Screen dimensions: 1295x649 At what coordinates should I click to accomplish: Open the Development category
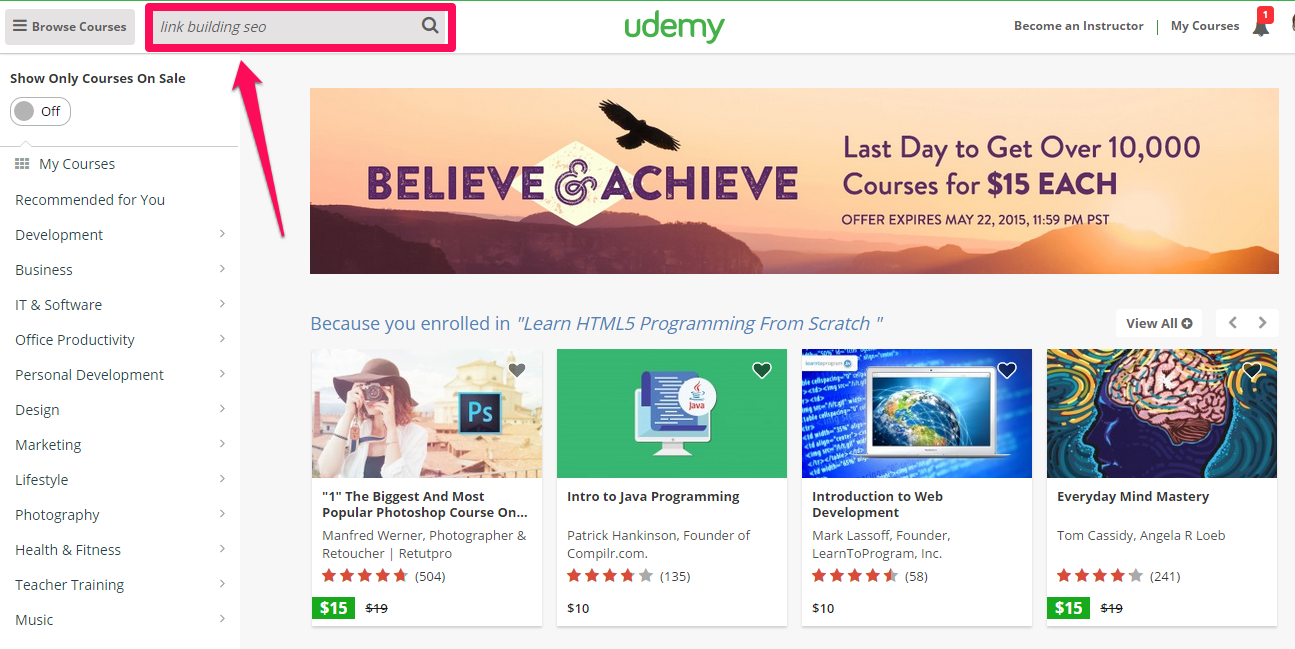click(x=59, y=235)
